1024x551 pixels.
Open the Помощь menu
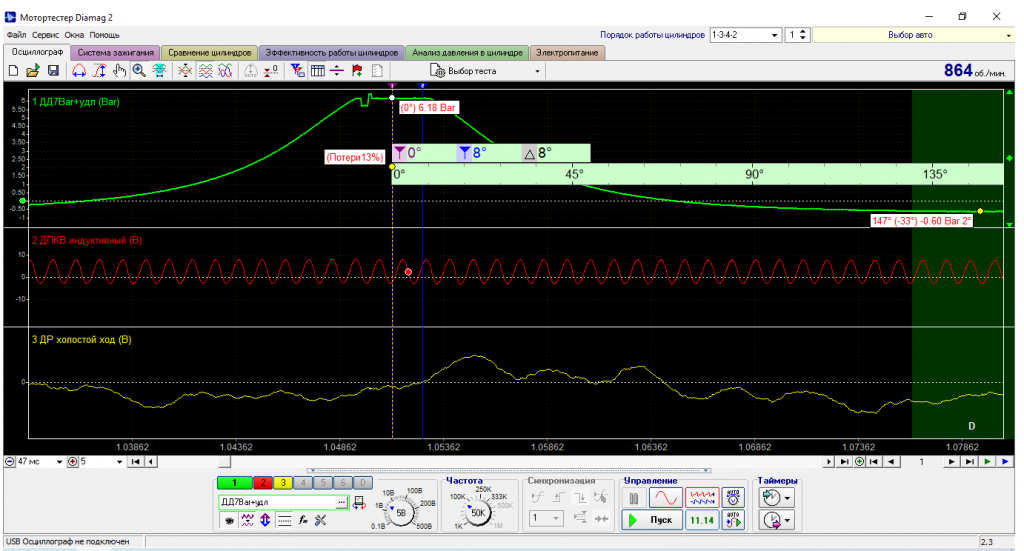point(104,35)
